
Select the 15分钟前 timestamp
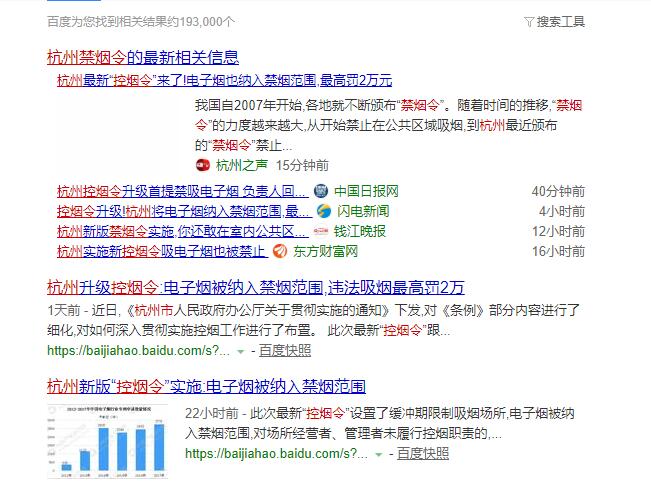tap(302, 165)
